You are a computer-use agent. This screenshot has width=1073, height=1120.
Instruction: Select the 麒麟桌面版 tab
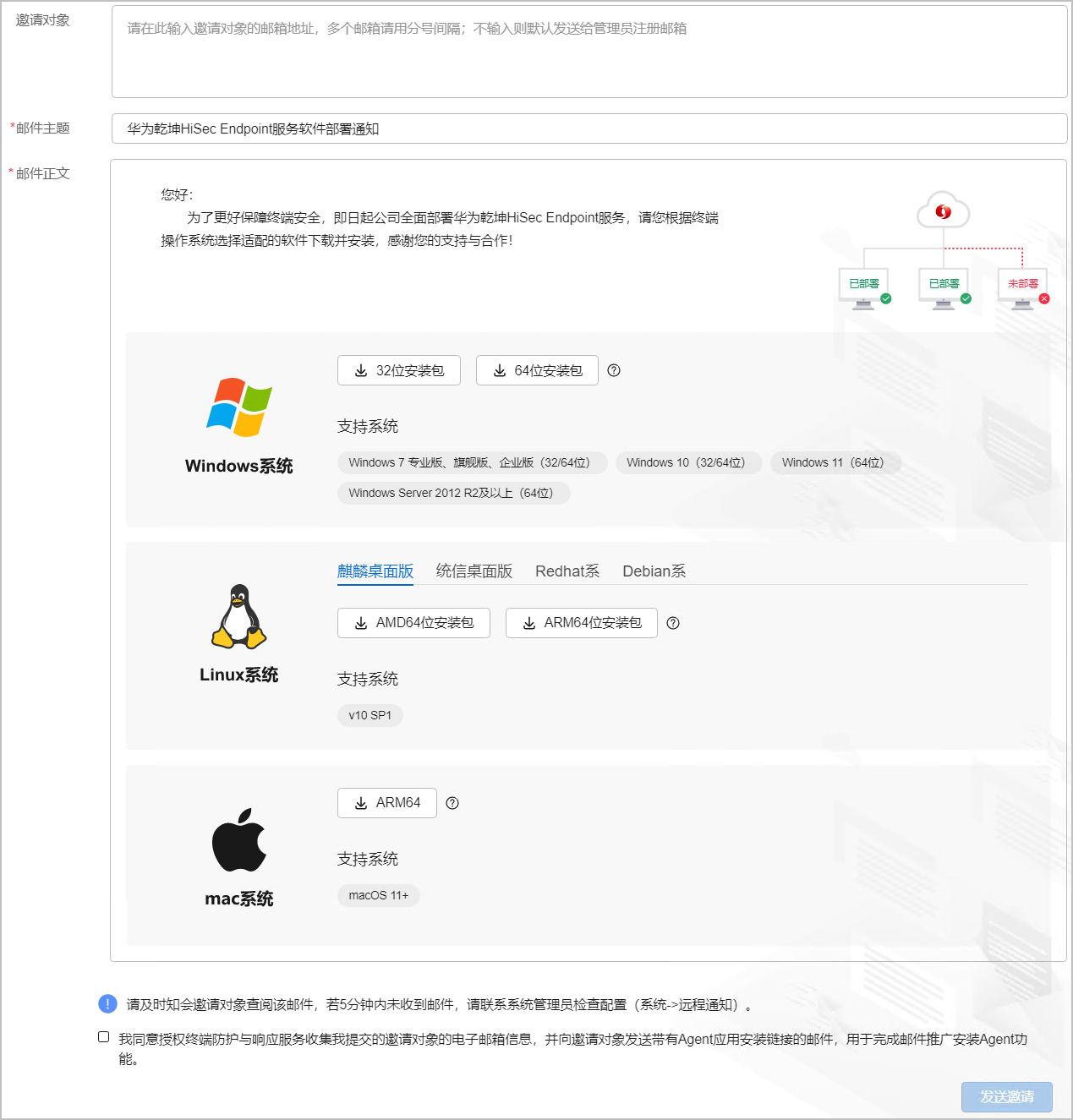tap(375, 571)
